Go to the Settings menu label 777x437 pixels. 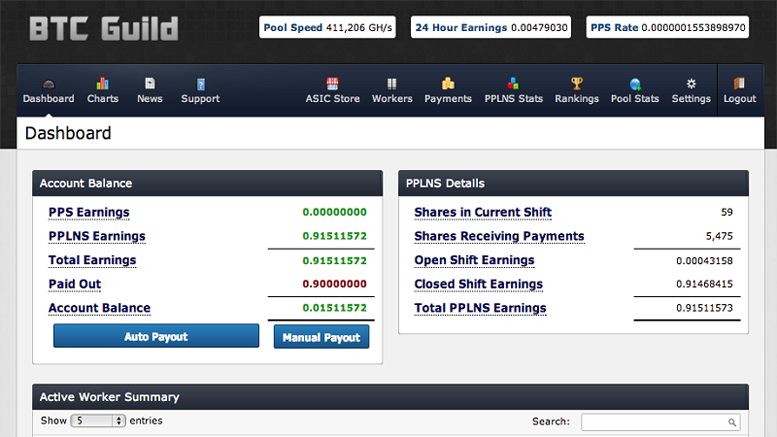(691, 99)
